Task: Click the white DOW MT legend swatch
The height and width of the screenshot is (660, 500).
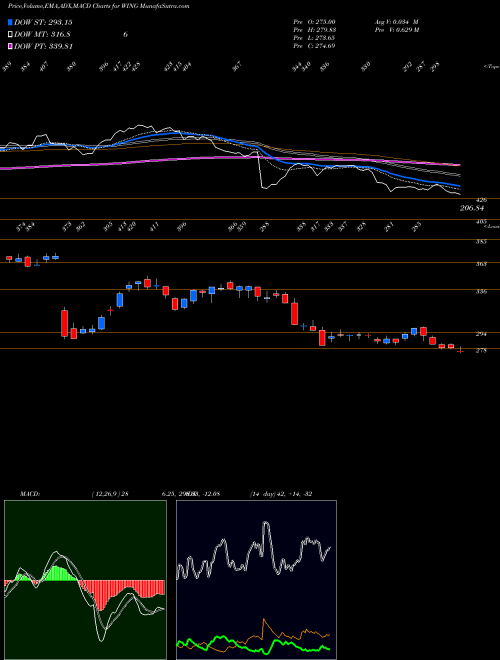Action: [10, 35]
